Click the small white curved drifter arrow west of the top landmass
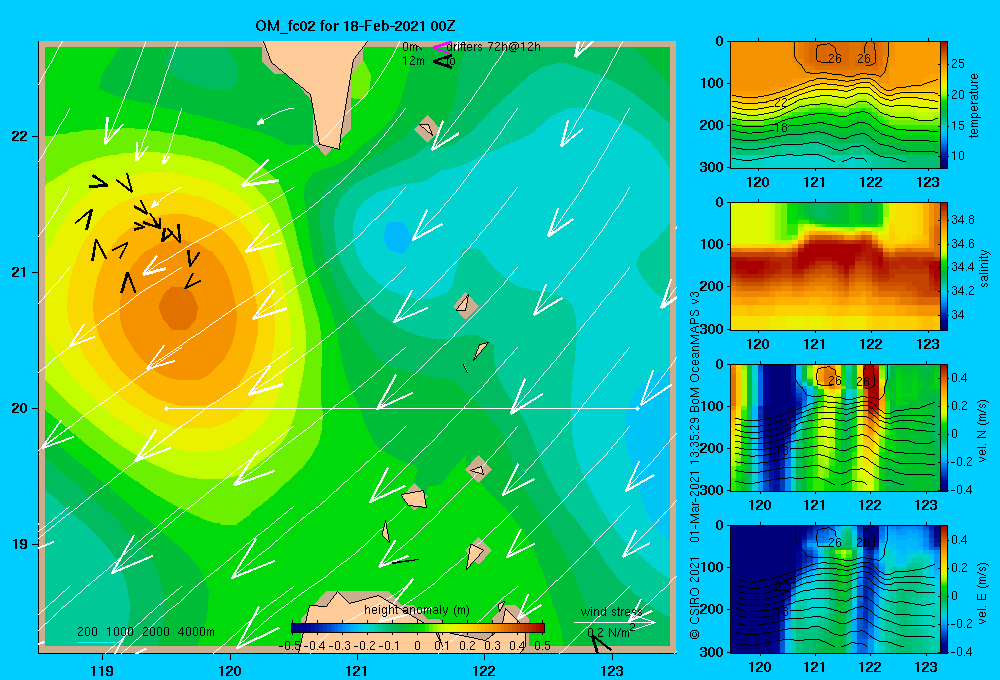Viewport: 1000px width, 680px height. (x=274, y=115)
